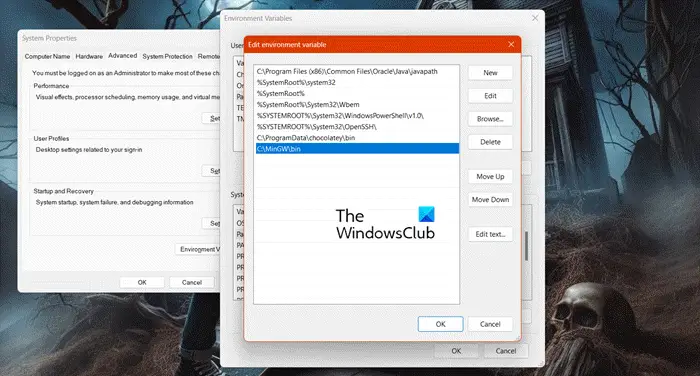Click Environment Variables button in System Properties

[x=198, y=249]
